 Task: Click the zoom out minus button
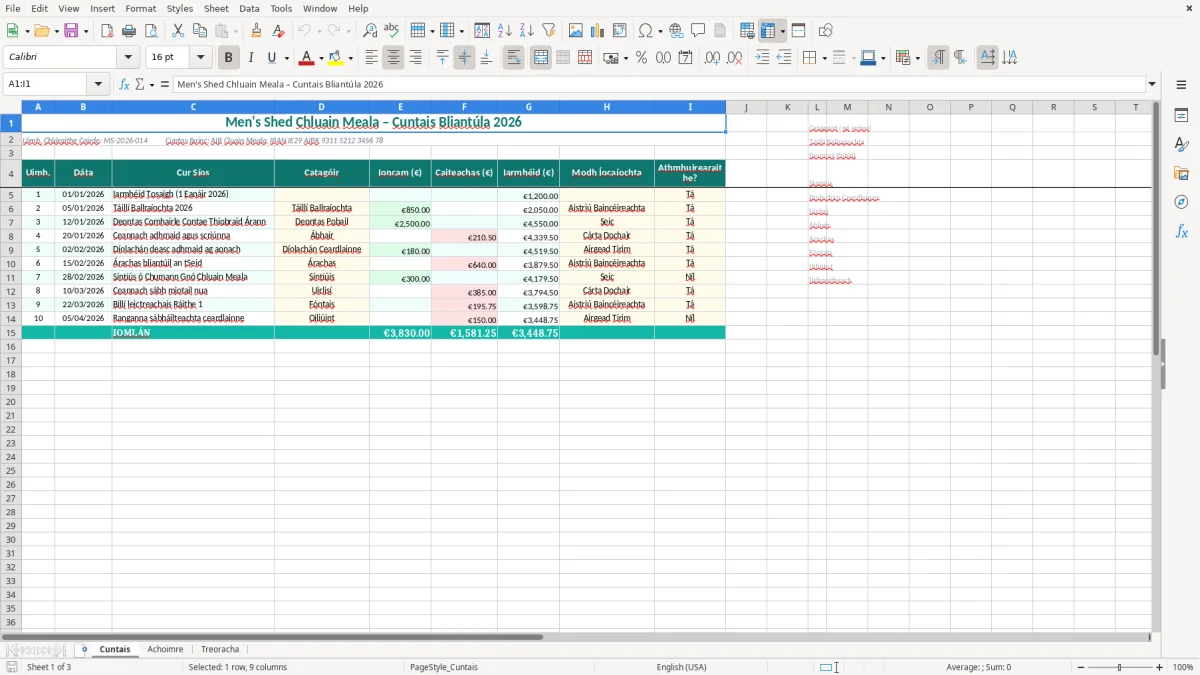(x=1080, y=667)
